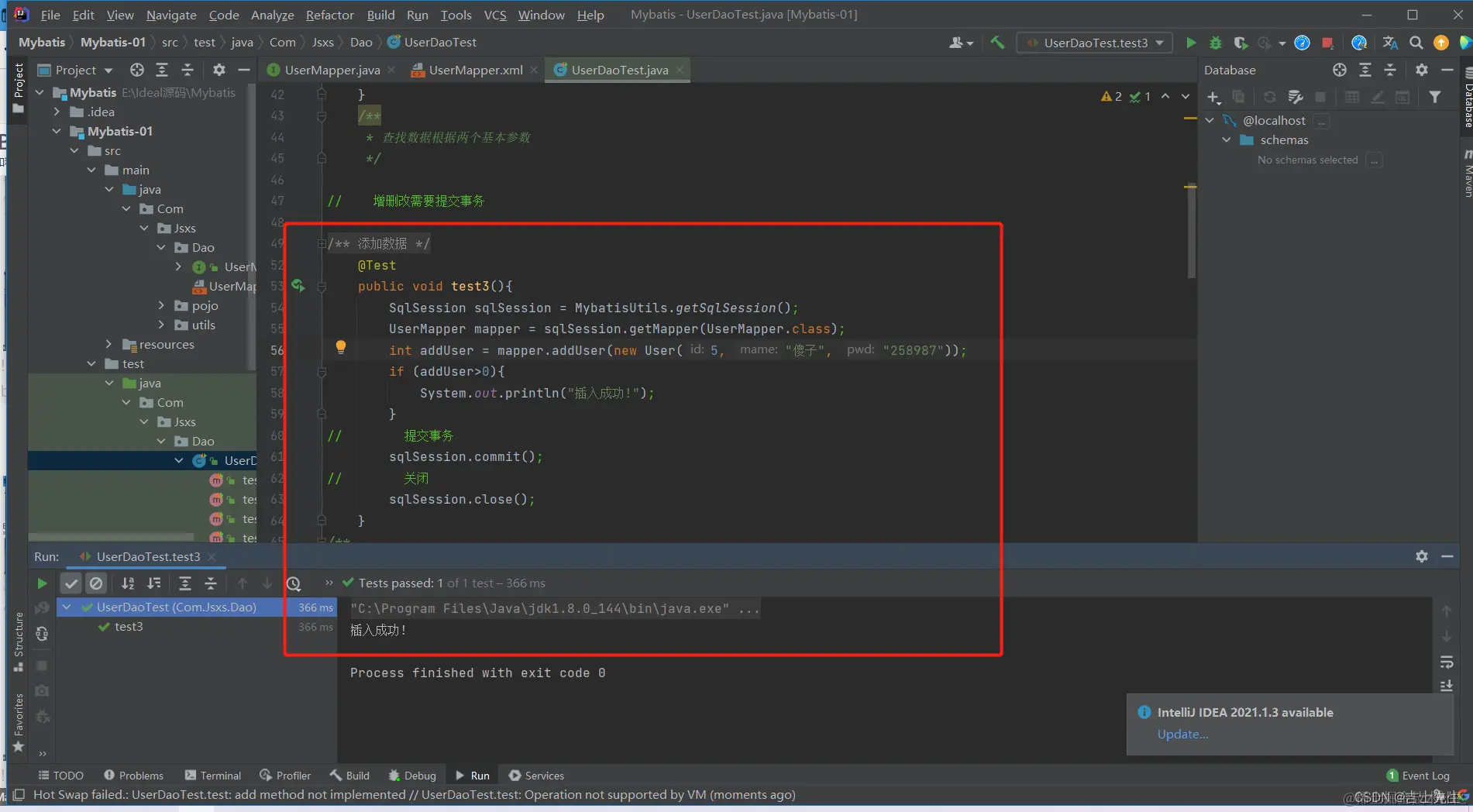This screenshot has height=812, width=1473.
Task: Open the Query Console icon in Database panel
Action: click(x=1402, y=97)
